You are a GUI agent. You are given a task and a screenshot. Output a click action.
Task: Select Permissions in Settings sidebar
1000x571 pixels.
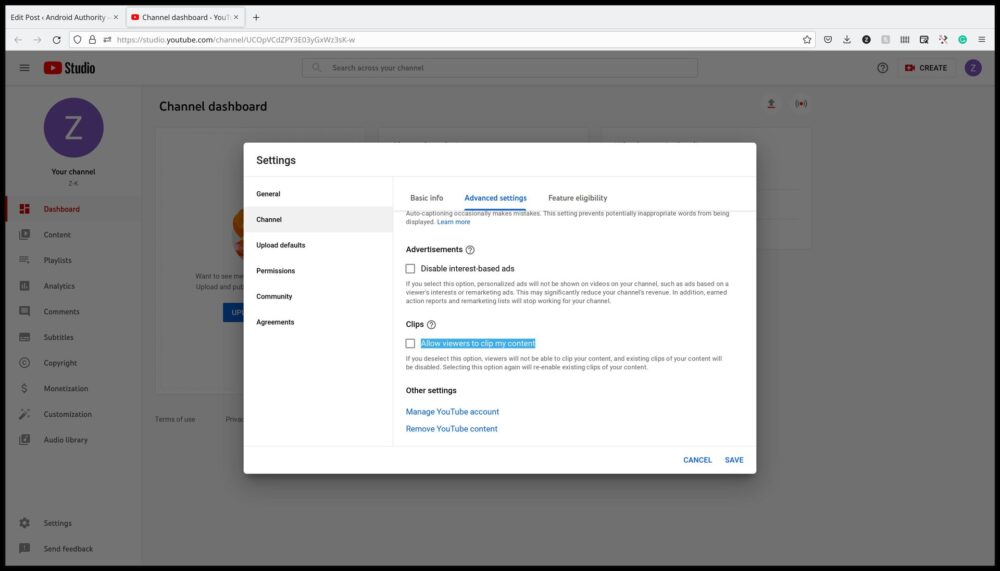318,271
